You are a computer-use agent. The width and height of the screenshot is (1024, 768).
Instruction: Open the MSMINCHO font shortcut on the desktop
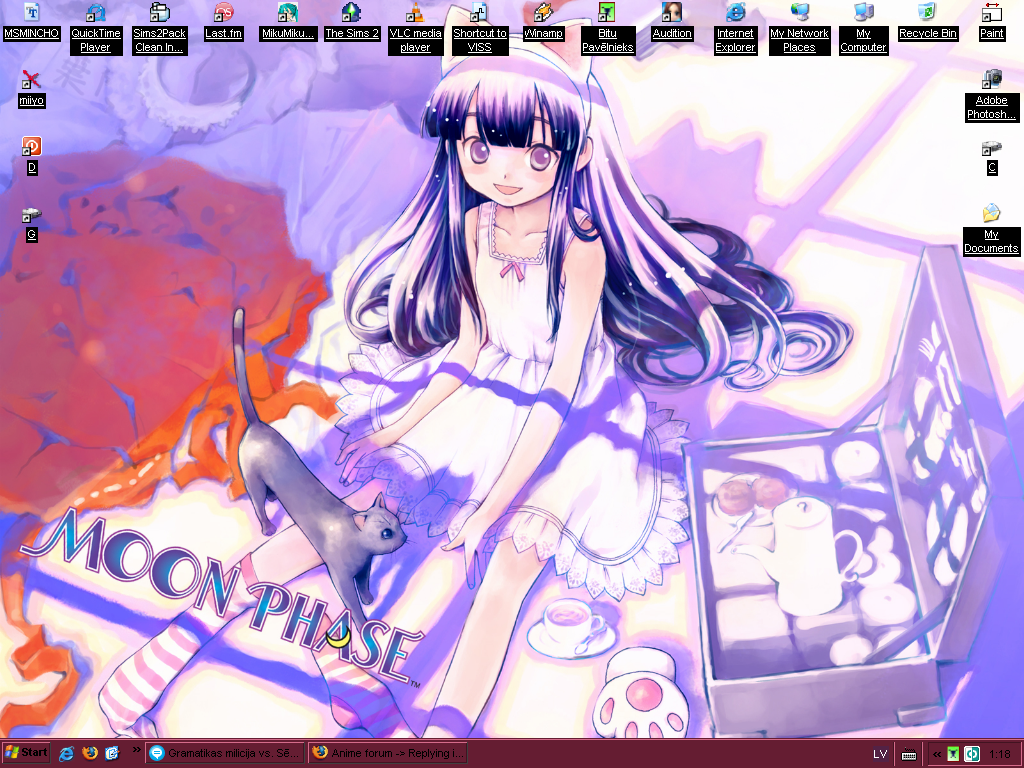[x=31, y=22]
